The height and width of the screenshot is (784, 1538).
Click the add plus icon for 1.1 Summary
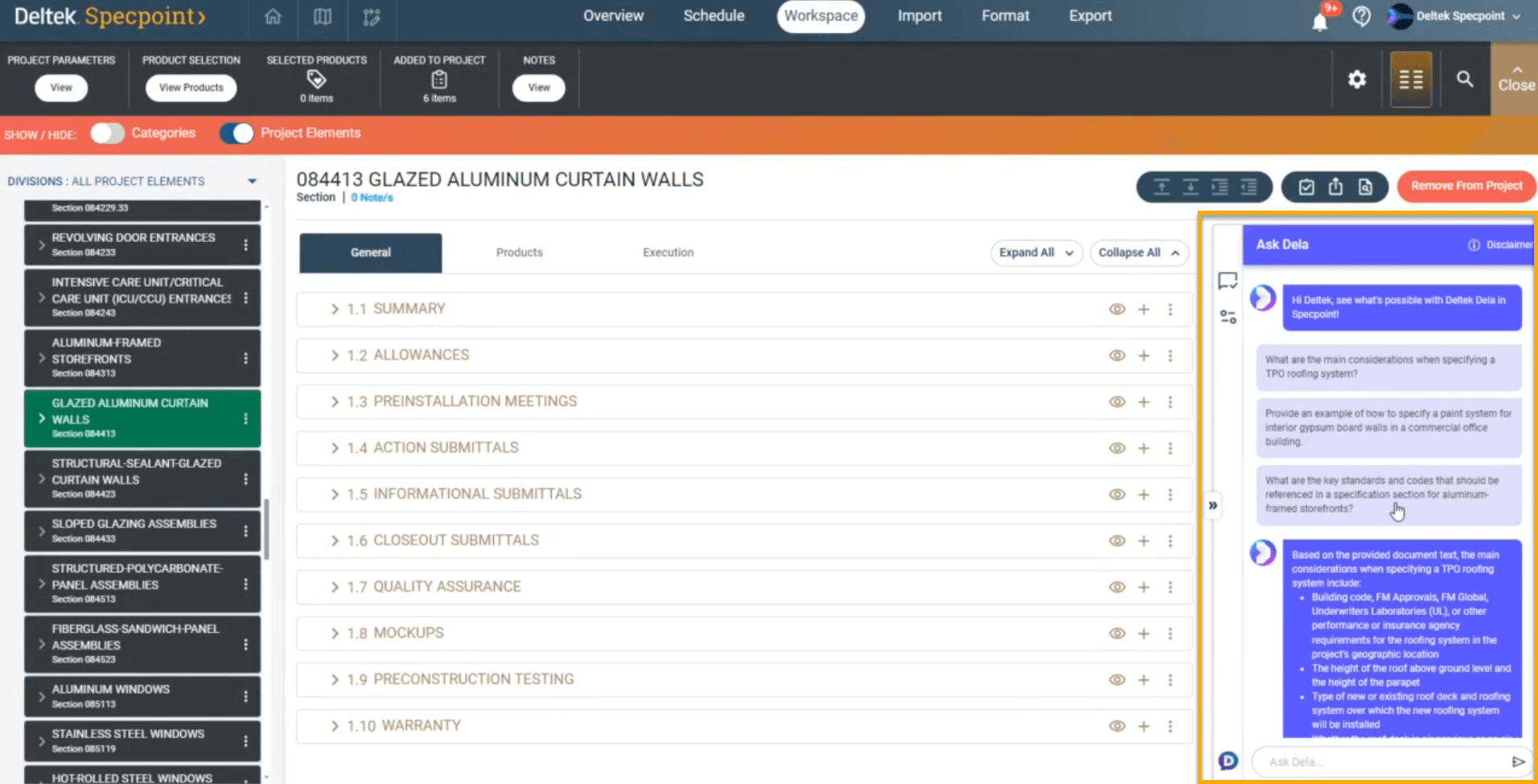[1143, 310]
